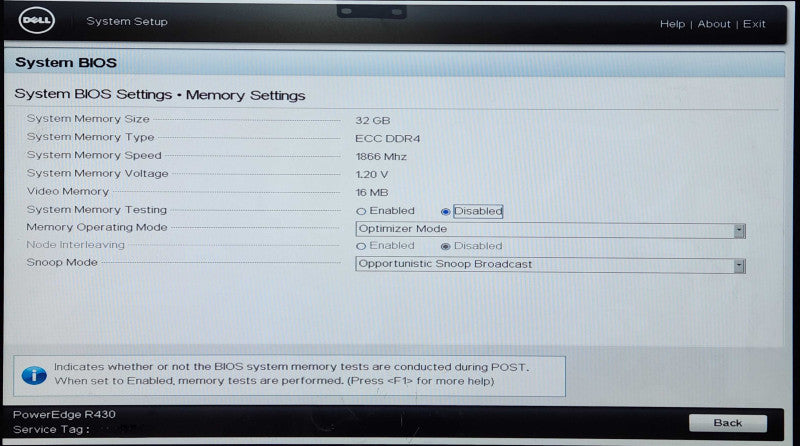Open the Memory Operating Mode dropdown
Screen dimensions: 800x446
(550, 230)
